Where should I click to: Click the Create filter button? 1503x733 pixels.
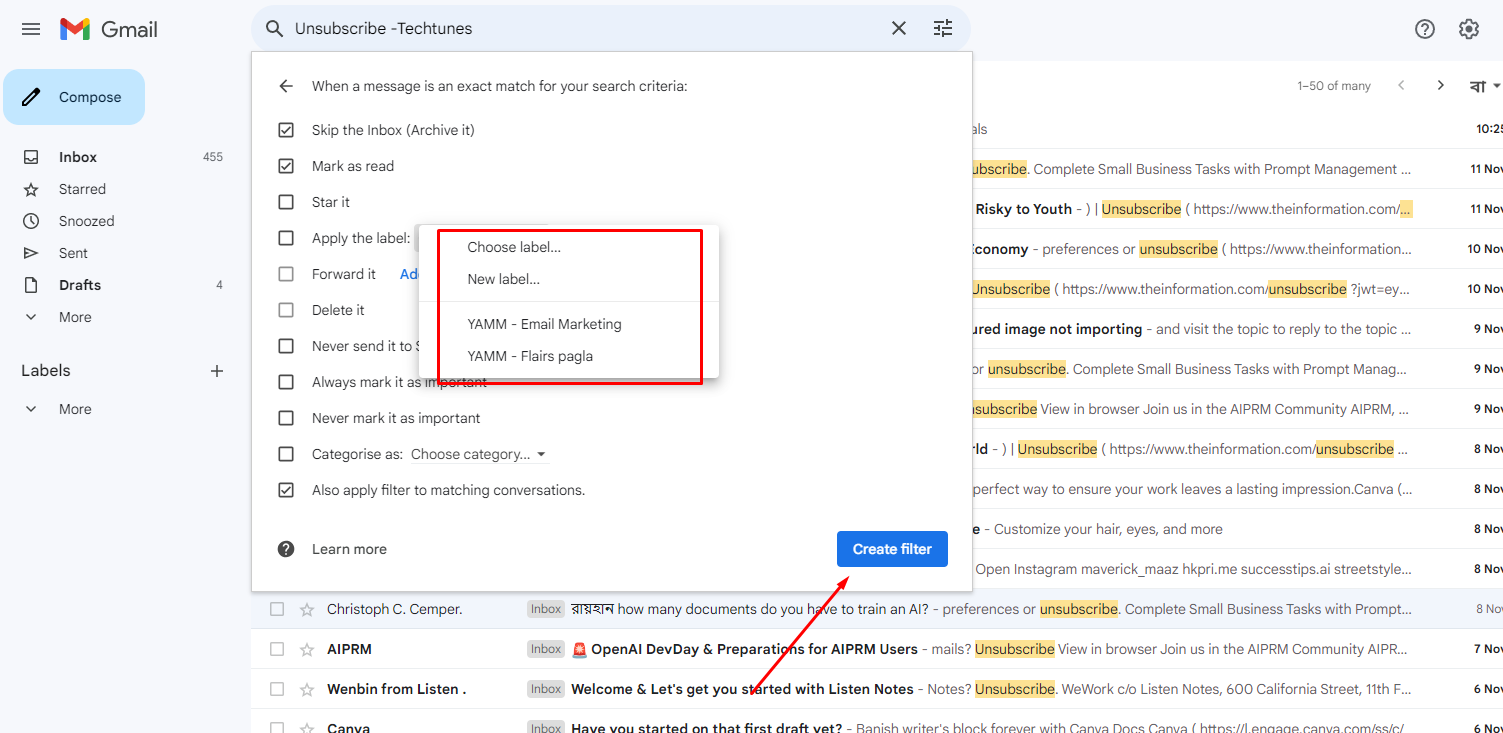click(x=892, y=549)
